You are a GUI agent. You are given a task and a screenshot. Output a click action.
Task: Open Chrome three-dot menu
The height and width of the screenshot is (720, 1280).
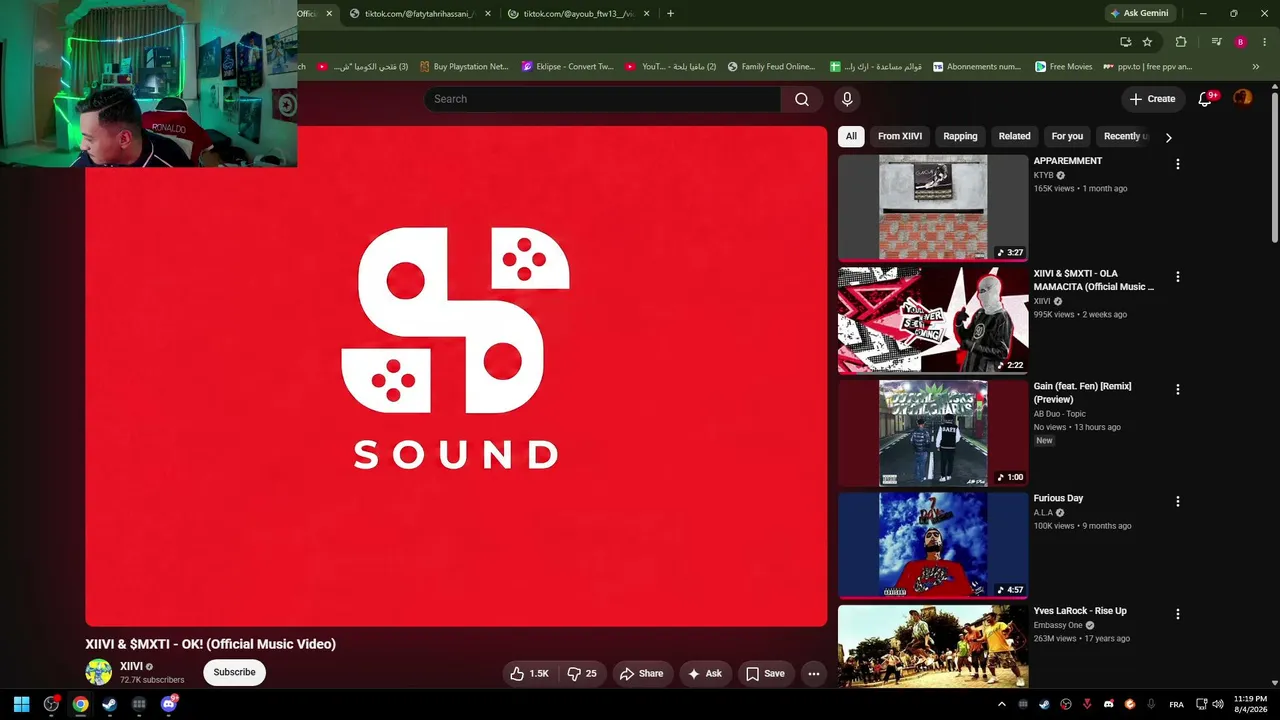pyautogui.click(x=1264, y=42)
